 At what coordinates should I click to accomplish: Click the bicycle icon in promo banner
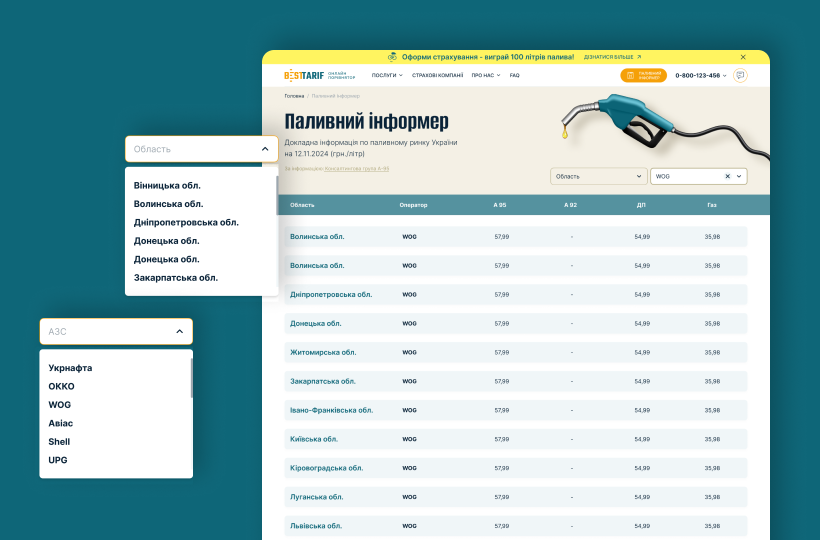coord(392,57)
